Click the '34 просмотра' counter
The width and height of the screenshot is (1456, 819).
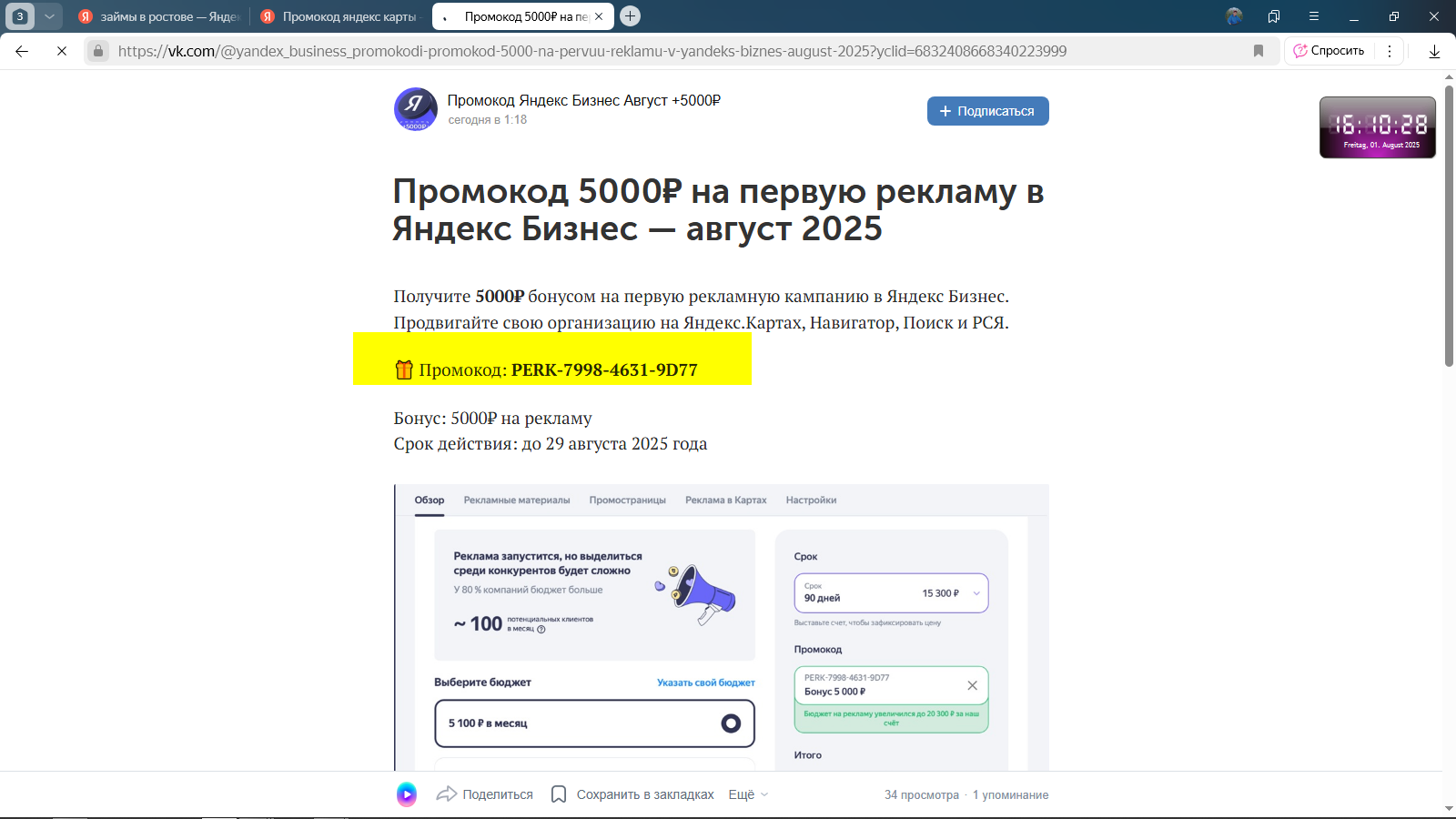coord(922,794)
